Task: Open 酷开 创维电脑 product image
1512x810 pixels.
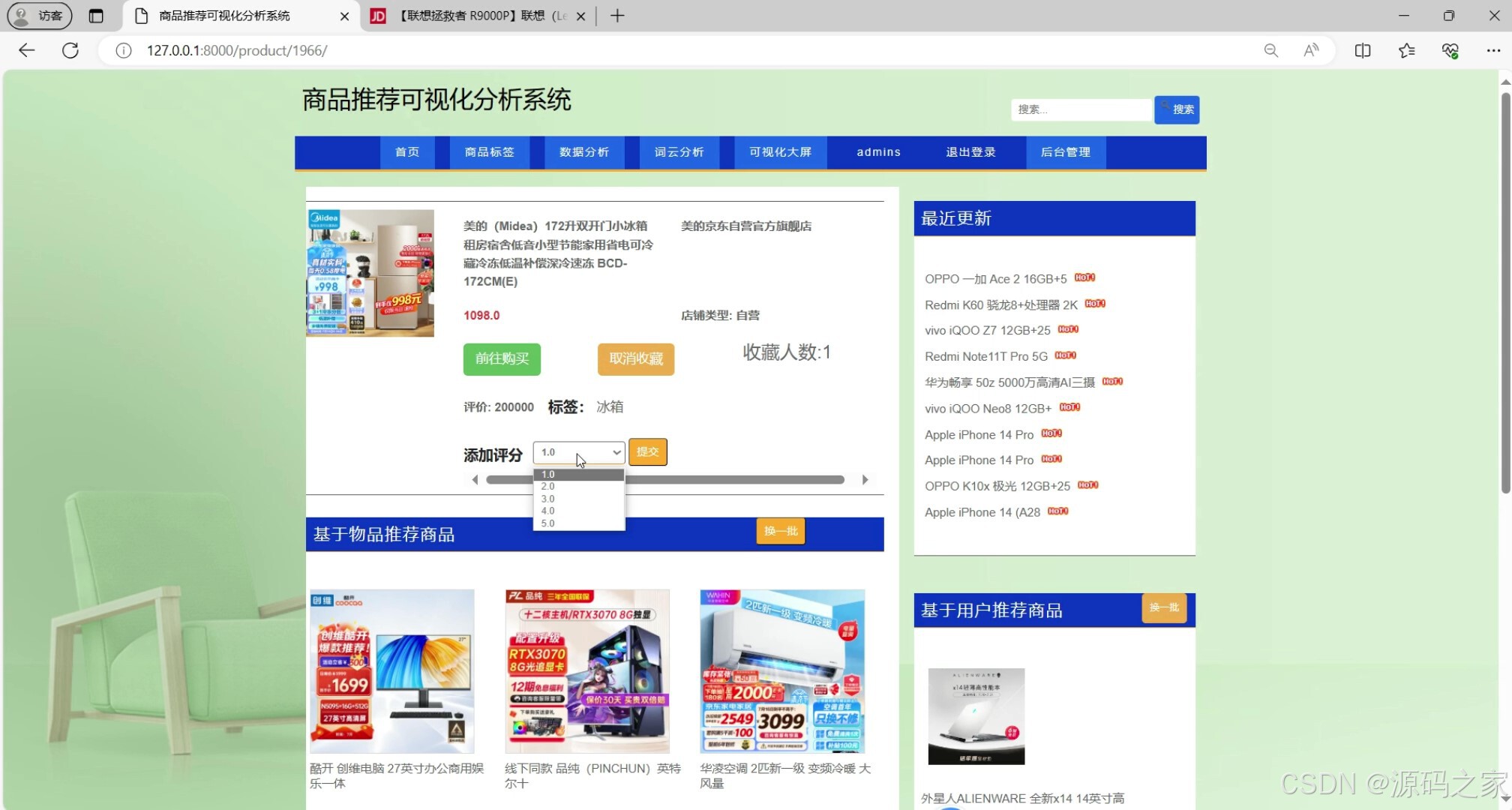Action: (392, 671)
